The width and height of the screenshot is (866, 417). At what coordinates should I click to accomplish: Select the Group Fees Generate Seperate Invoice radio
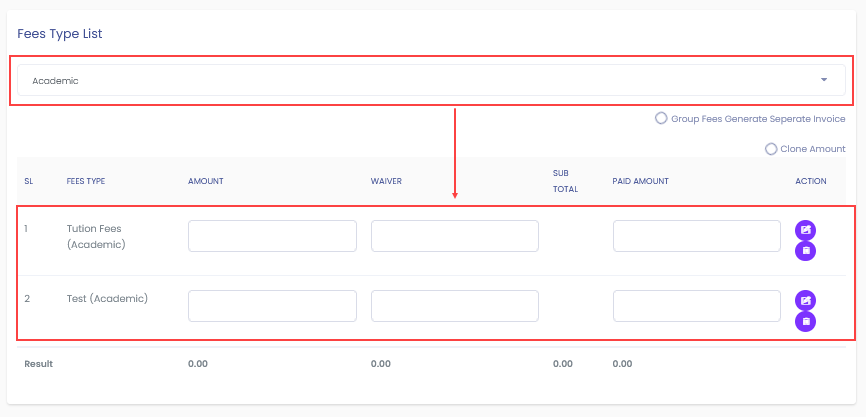tap(661, 118)
